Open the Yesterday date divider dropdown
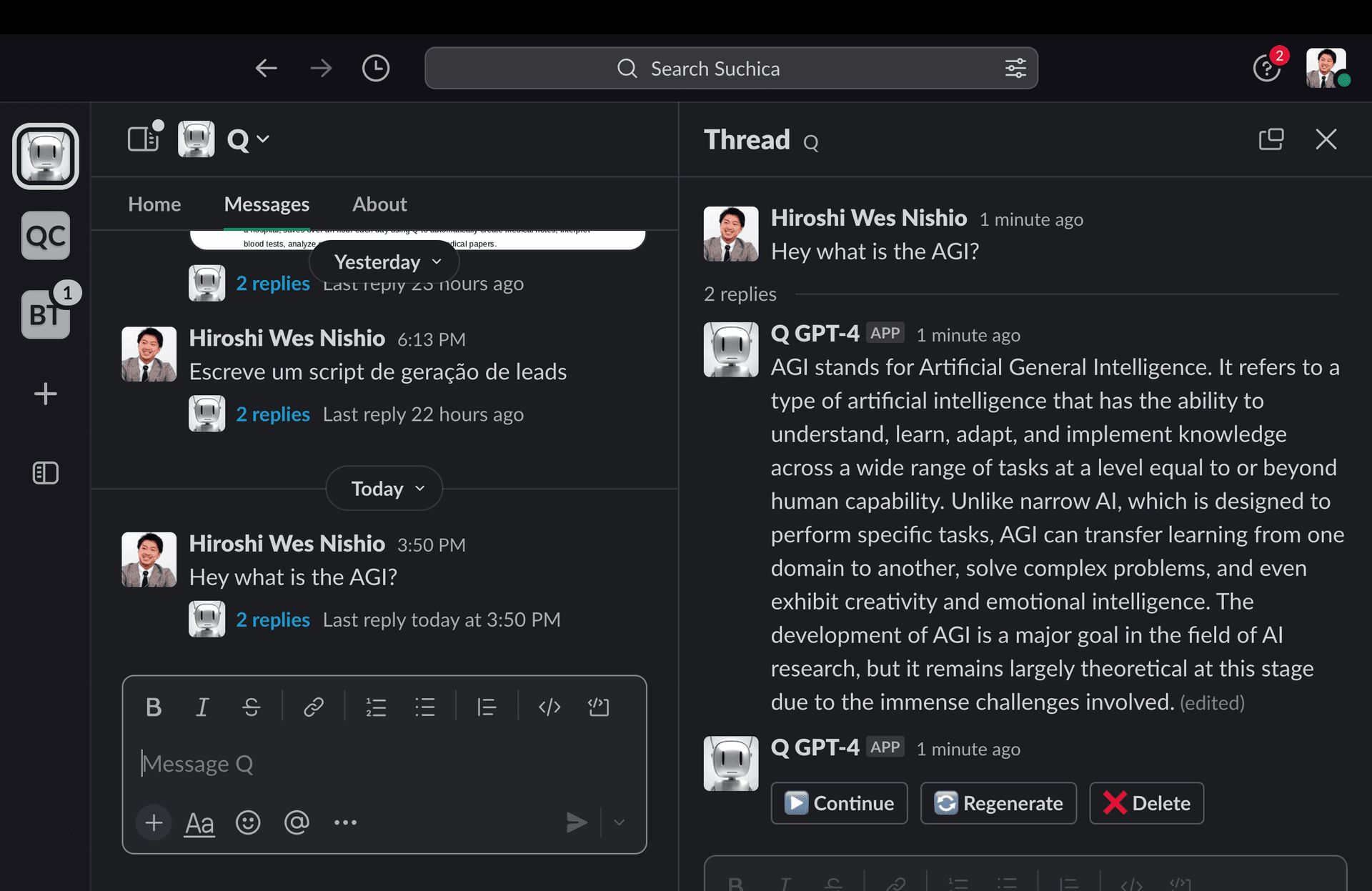This screenshot has height=891, width=1372. point(384,262)
